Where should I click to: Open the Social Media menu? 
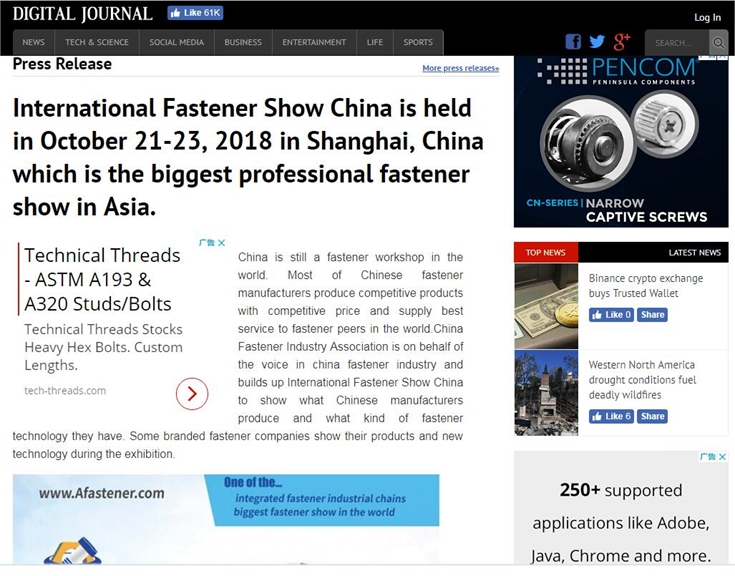(177, 42)
